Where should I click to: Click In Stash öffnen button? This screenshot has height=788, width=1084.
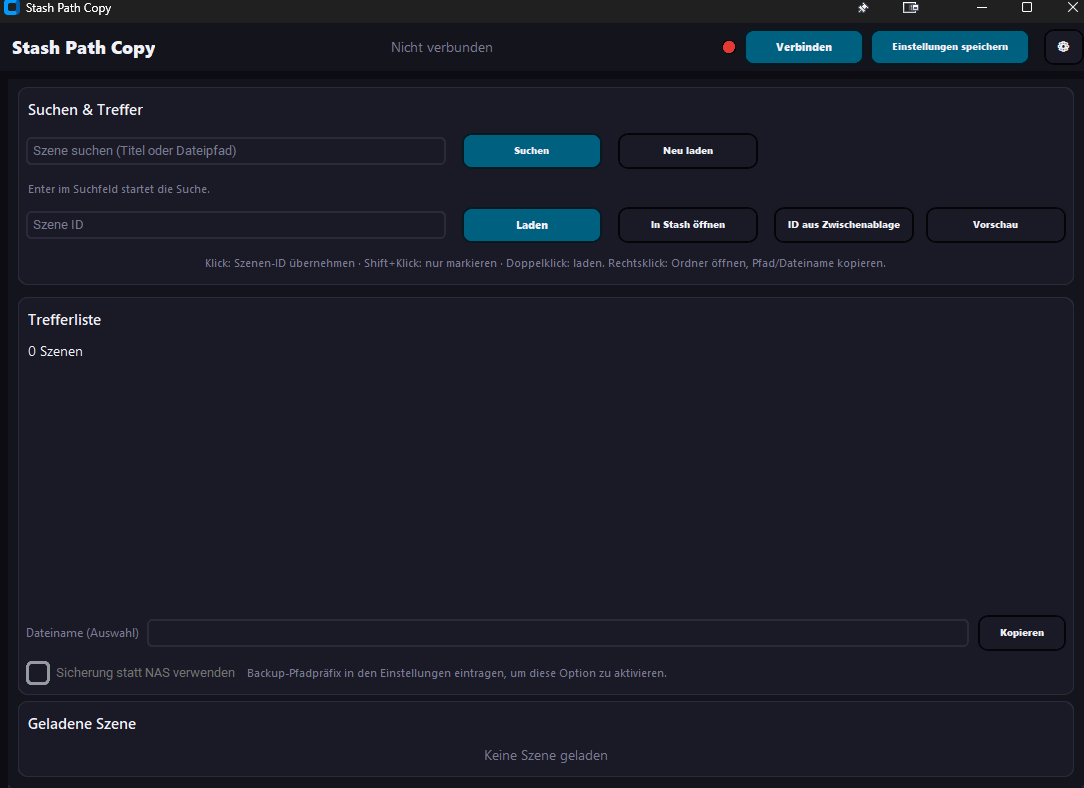pos(688,225)
